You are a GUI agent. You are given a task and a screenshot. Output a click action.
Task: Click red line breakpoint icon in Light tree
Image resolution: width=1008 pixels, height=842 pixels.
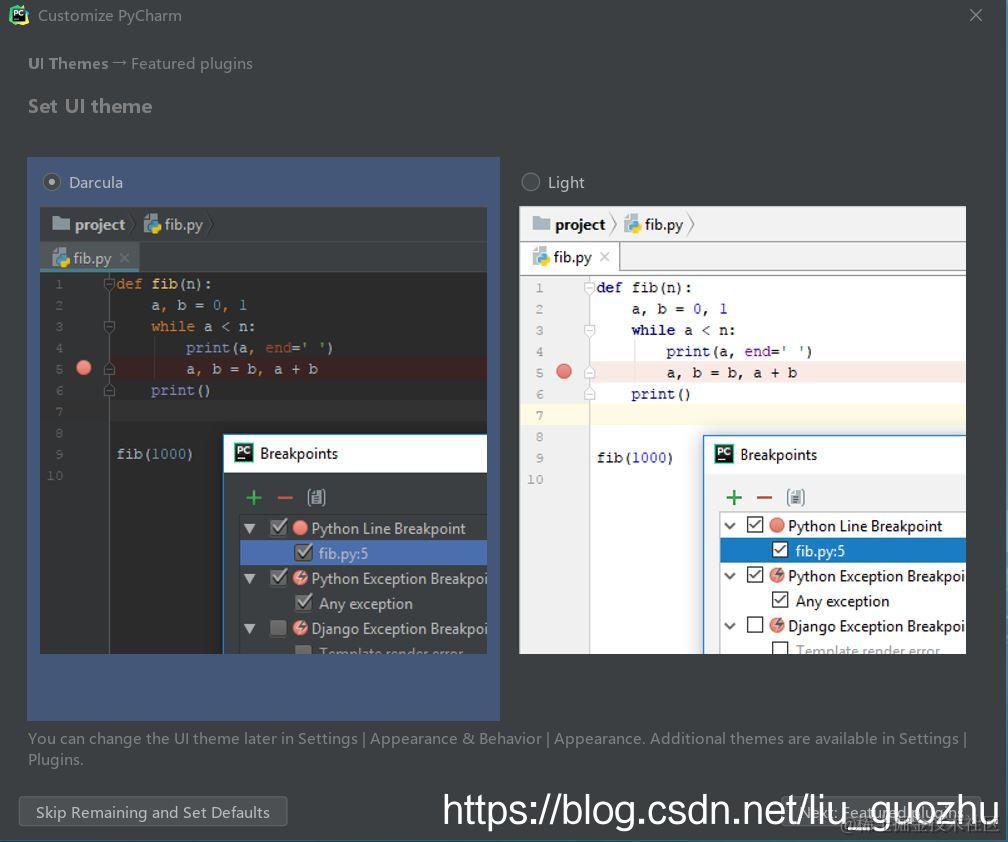[777, 525]
